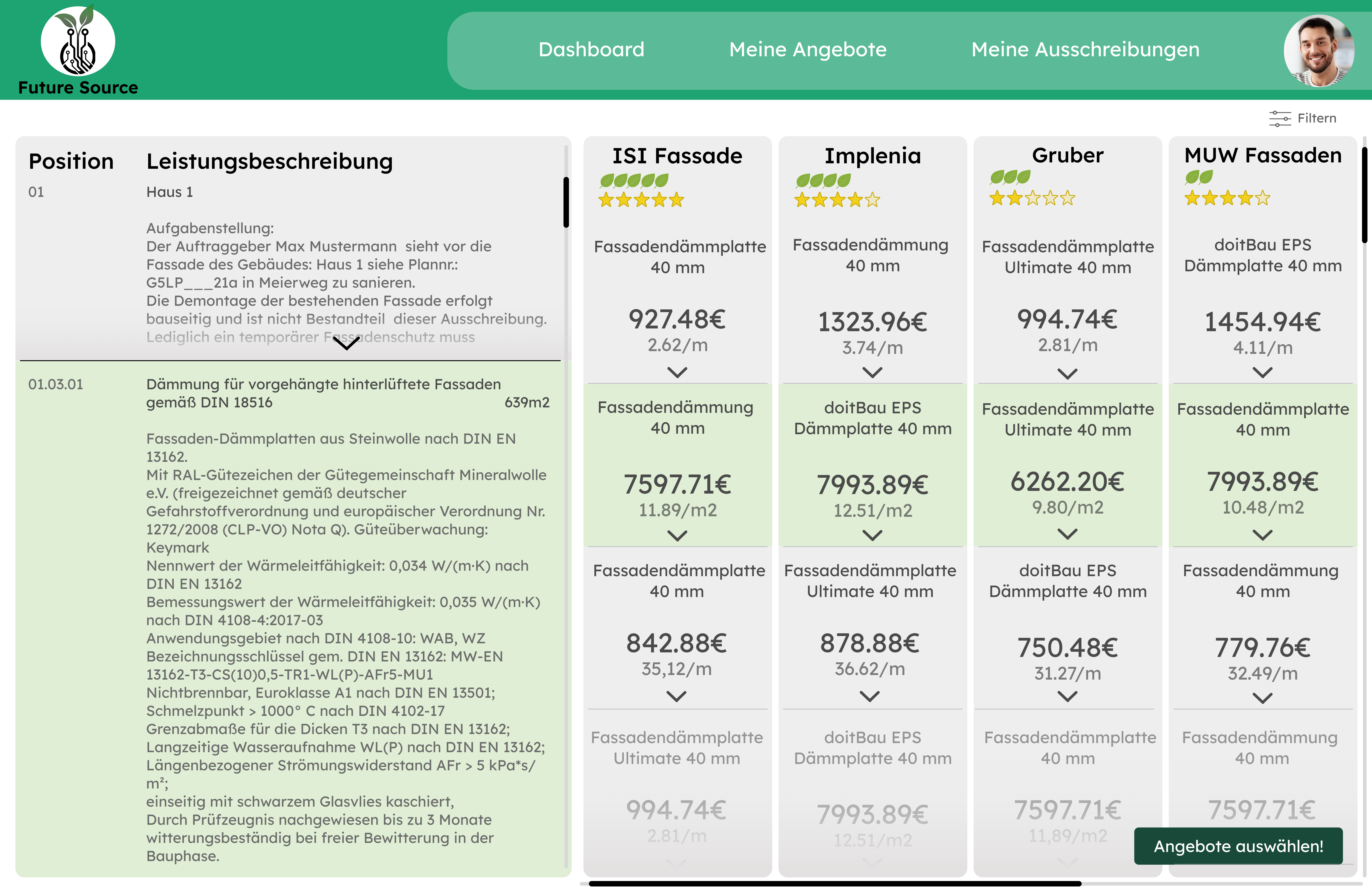Select the Gruber column header
Viewport: 1372px width, 891px height.
[1068, 156]
